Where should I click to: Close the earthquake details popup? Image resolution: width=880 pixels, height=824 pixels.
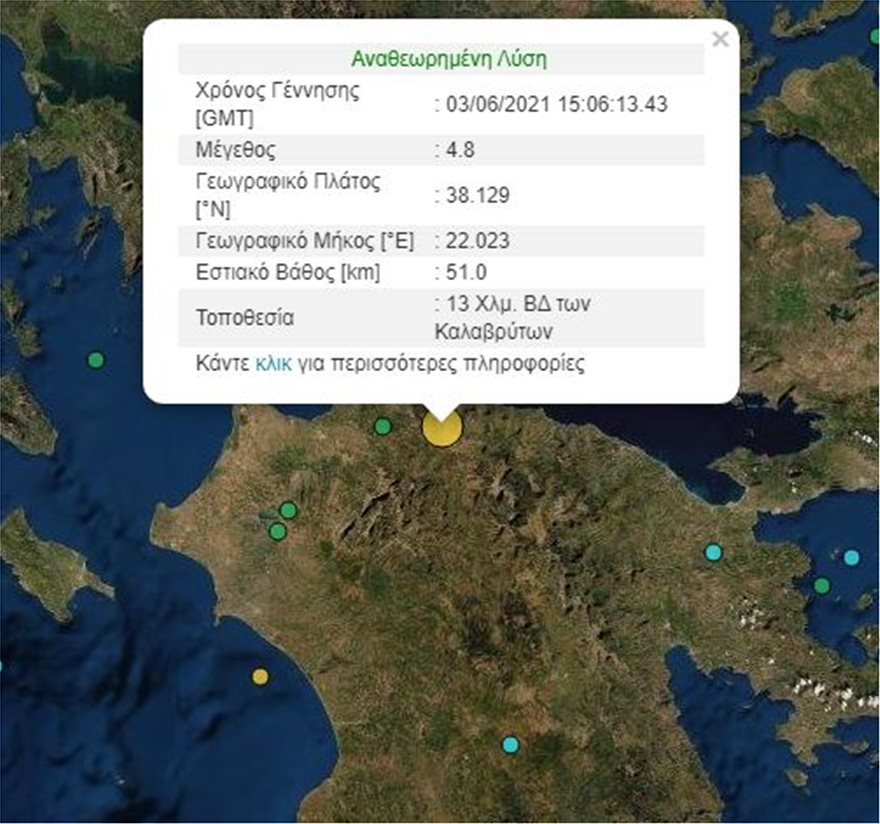pos(719,40)
